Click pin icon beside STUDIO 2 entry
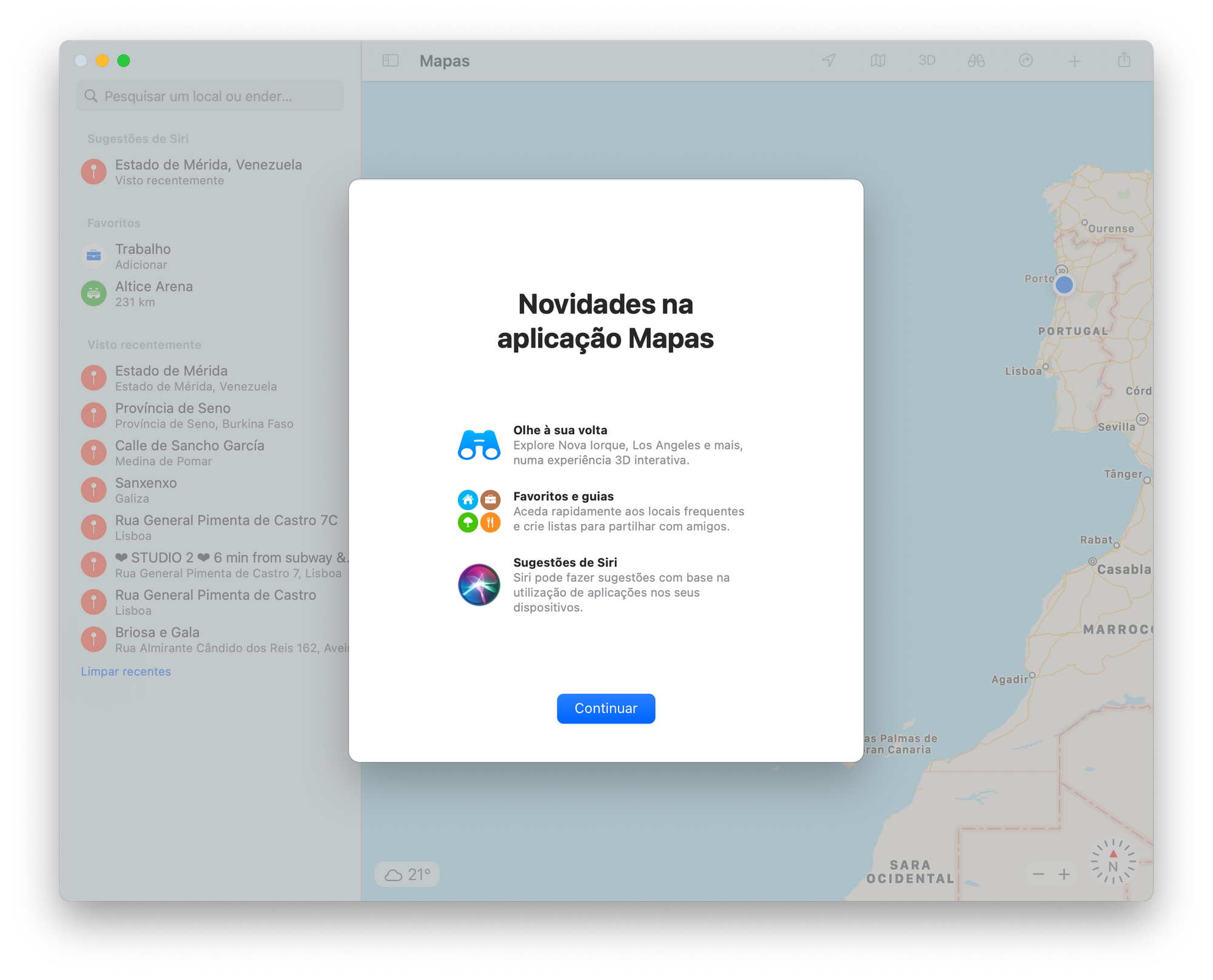 [93, 565]
